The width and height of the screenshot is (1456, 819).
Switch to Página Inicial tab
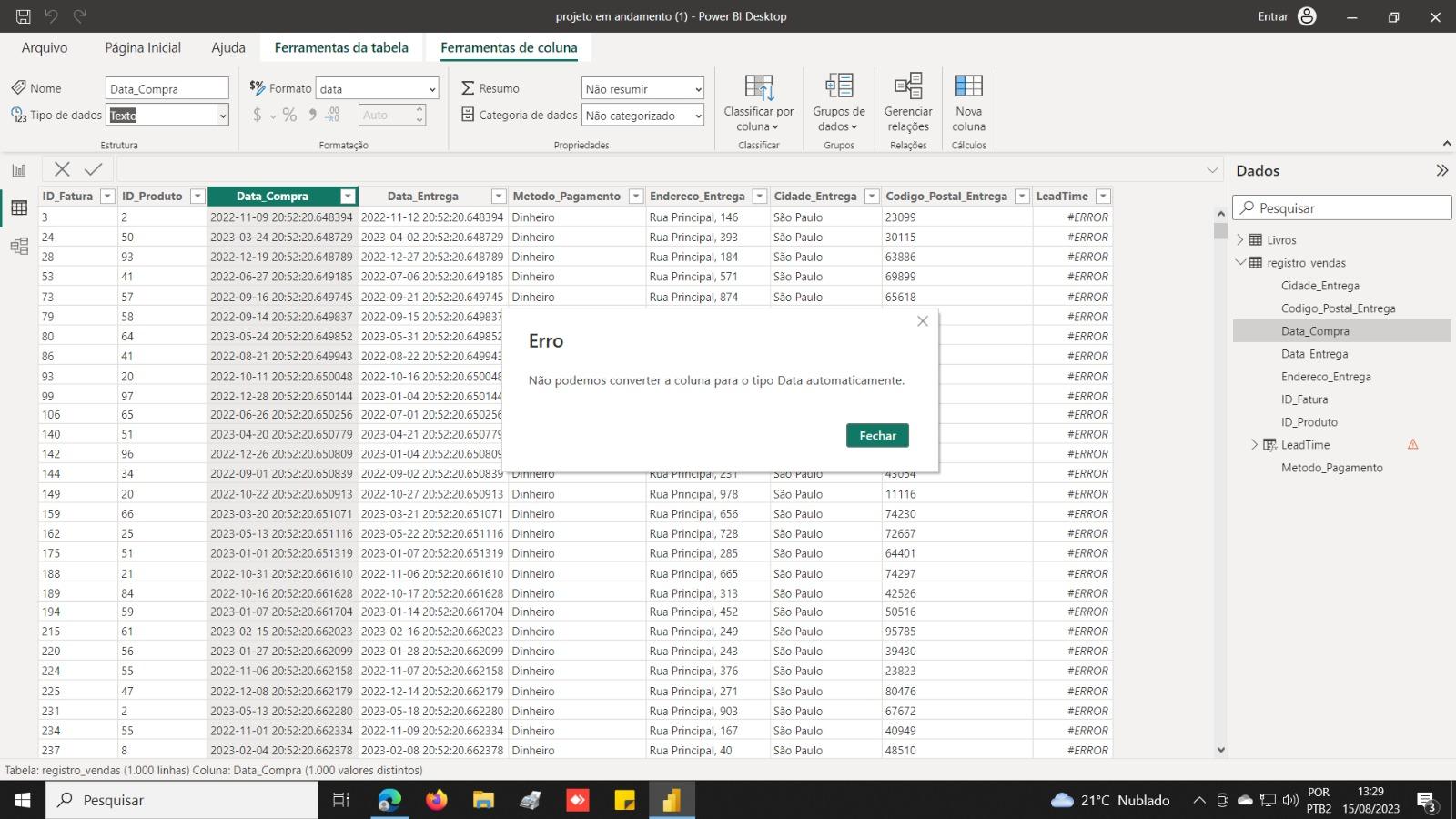click(x=143, y=47)
